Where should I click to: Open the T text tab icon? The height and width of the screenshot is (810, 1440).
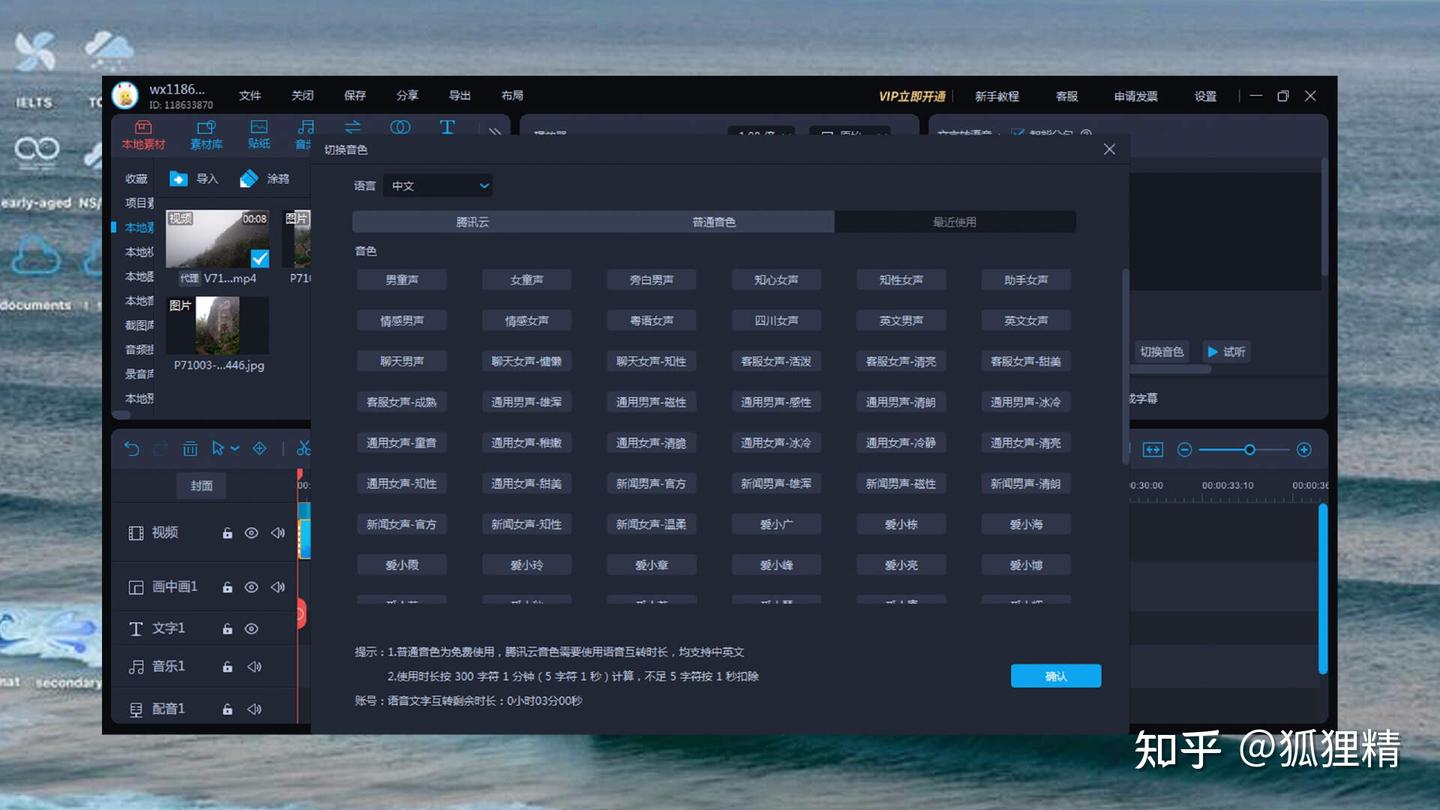pyautogui.click(x=447, y=127)
